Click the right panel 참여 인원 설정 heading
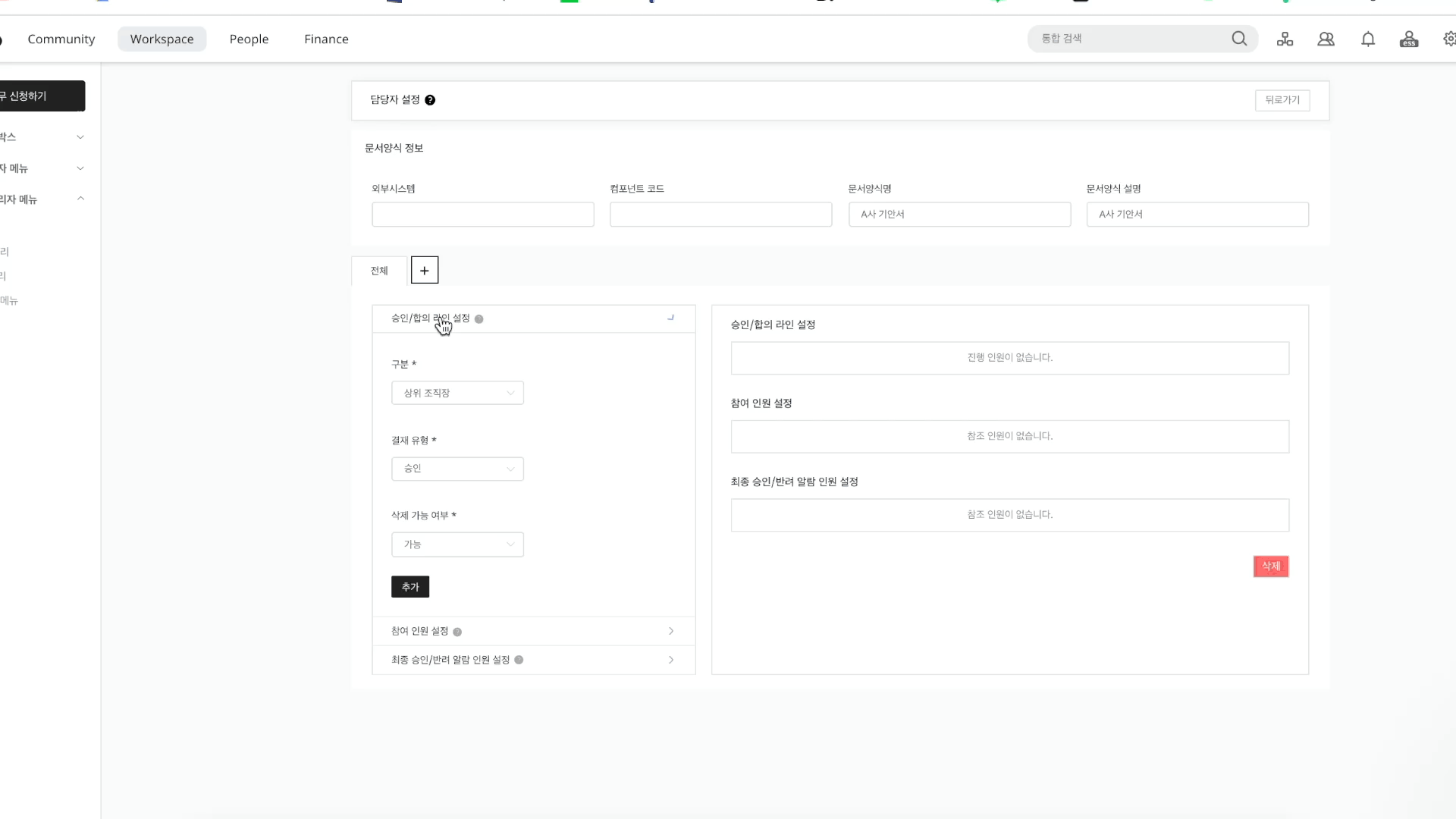Image resolution: width=1456 pixels, height=819 pixels. tap(761, 403)
